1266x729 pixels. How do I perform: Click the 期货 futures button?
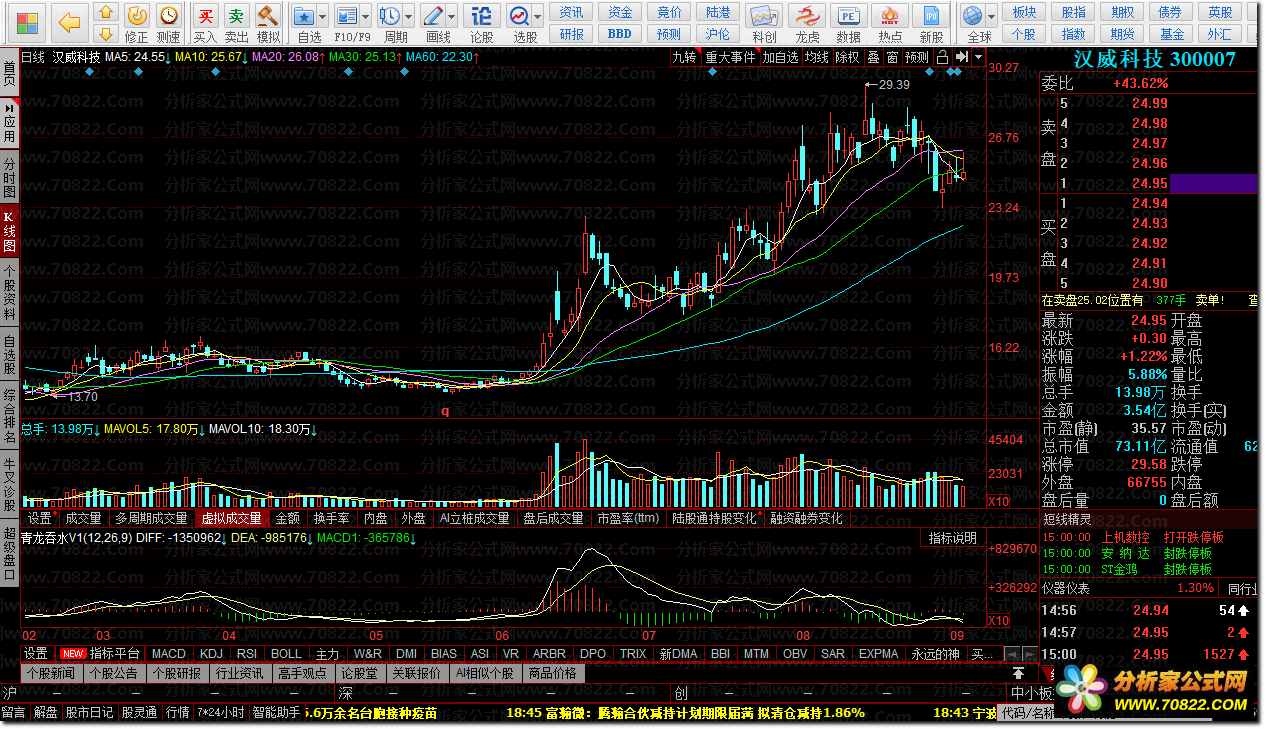pyautogui.click(x=1122, y=33)
